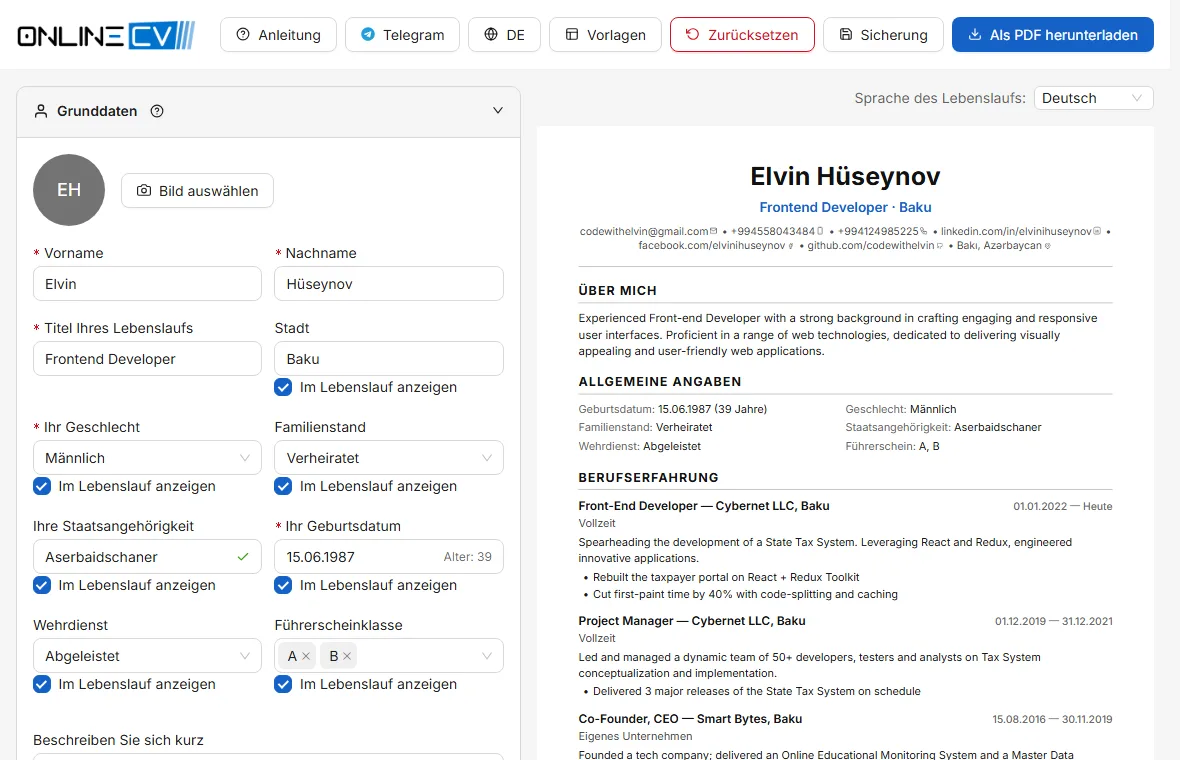Open the Telegram link button

pyautogui.click(x=403, y=35)
